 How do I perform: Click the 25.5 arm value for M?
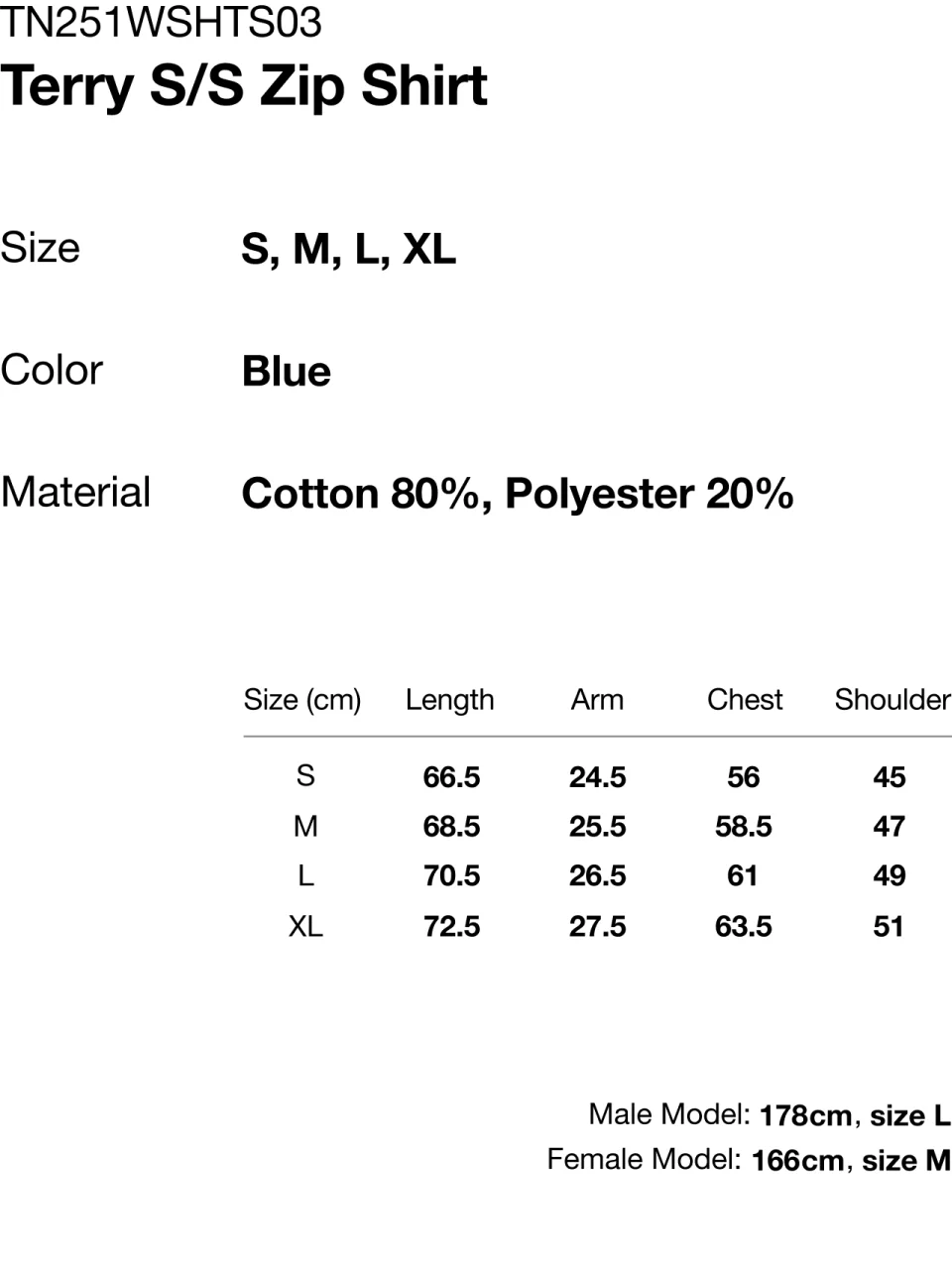coord(597,827)
